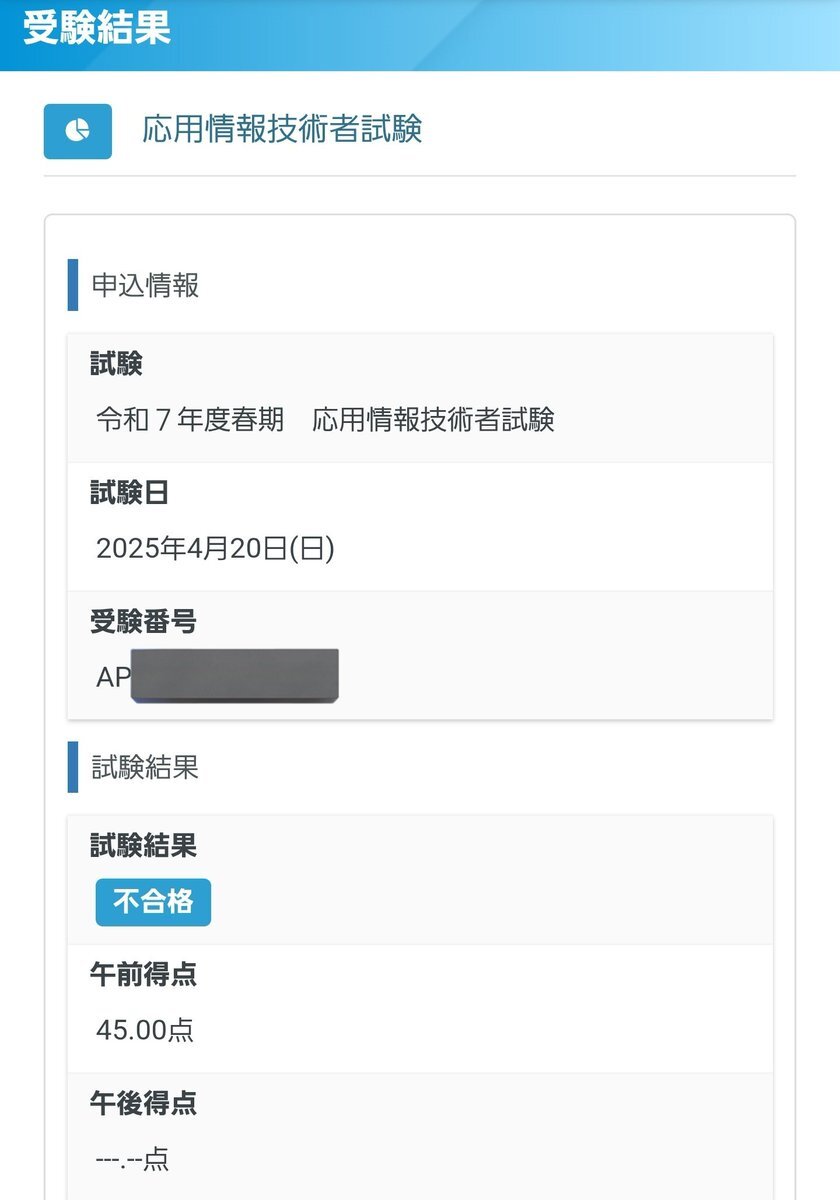The image size is (840, 1200).
Task: Select the 試験日 field label
Action: [130, 493]
